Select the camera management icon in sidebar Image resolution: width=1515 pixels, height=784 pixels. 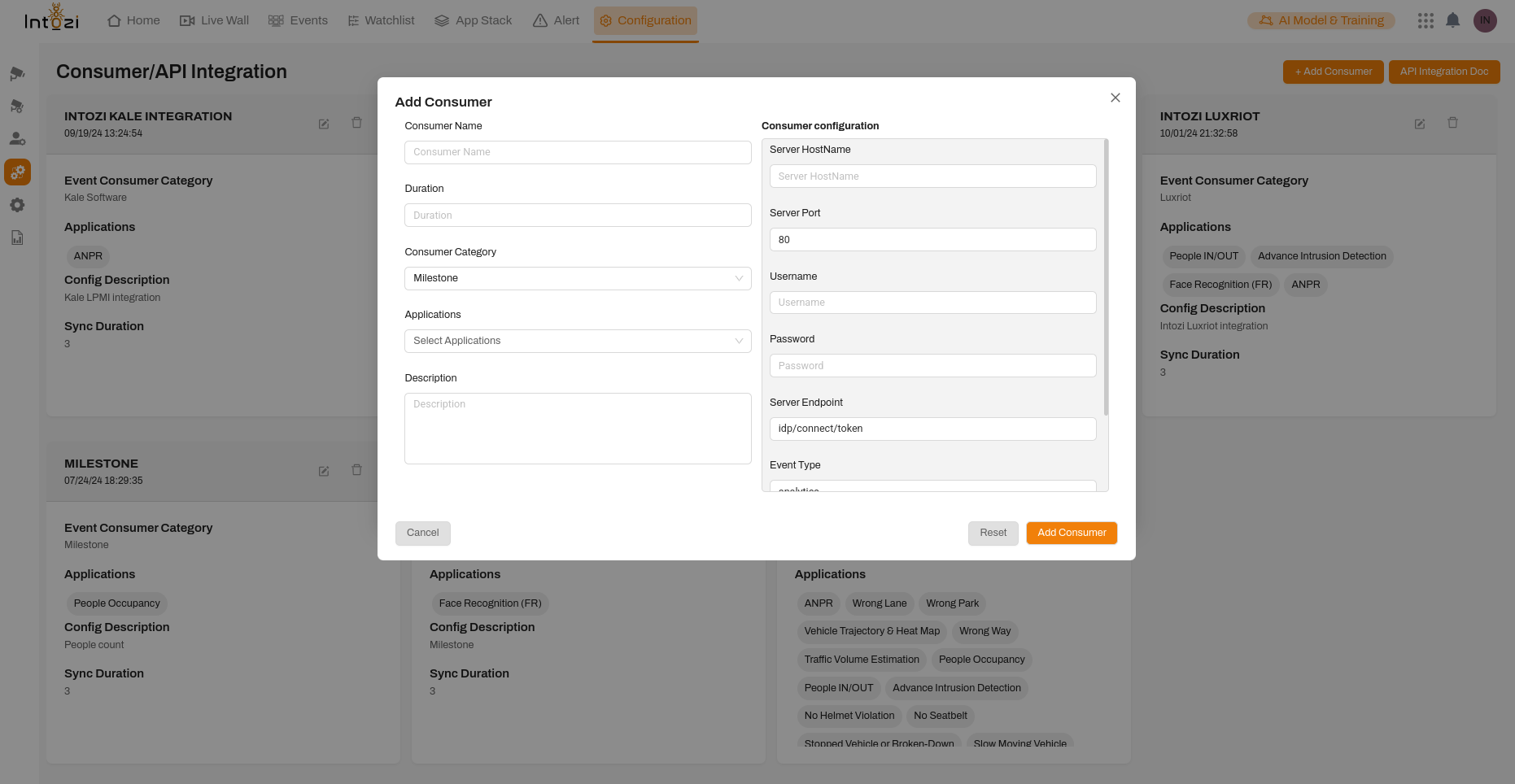(17, 73)
